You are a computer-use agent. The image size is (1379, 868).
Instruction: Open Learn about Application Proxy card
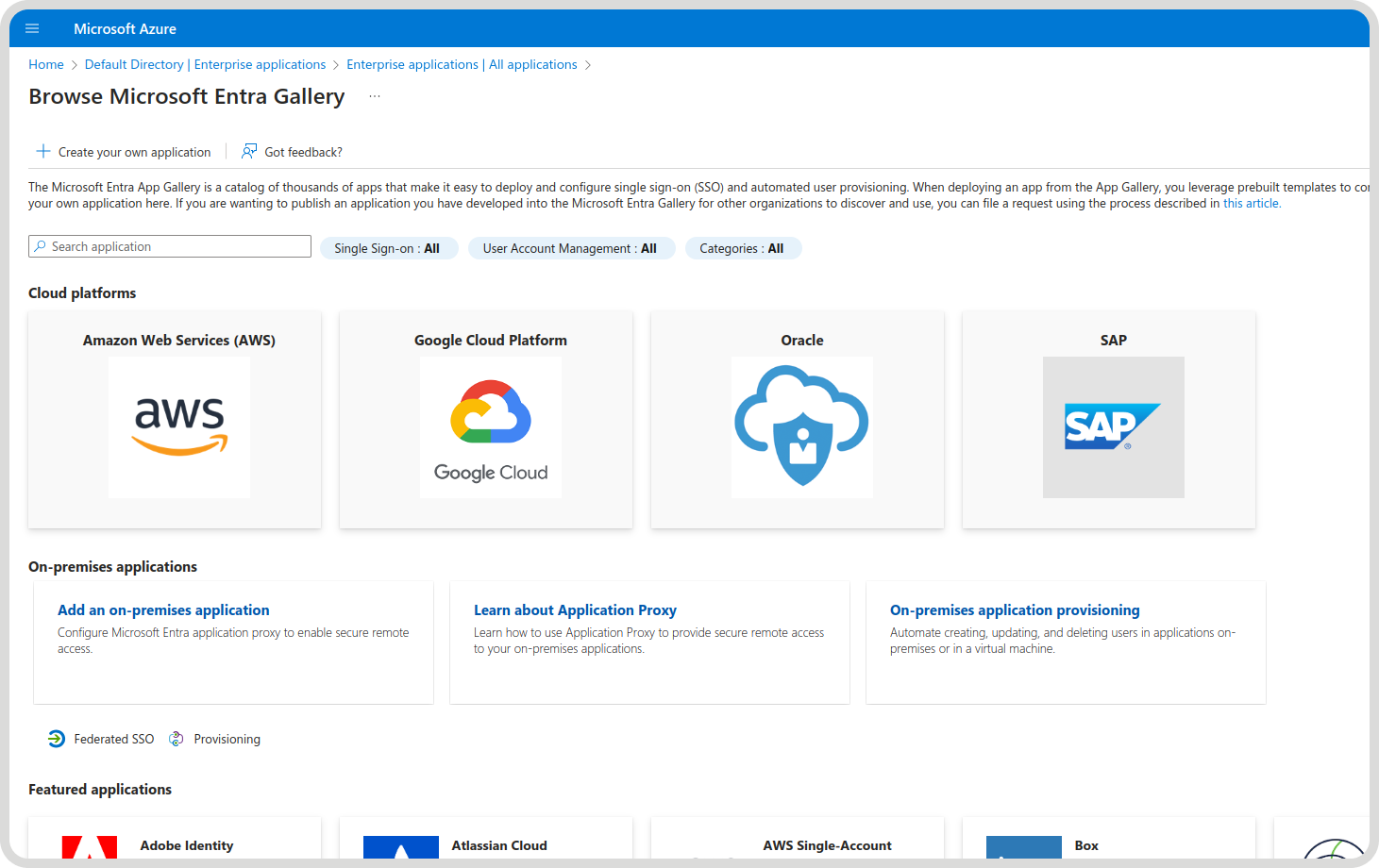(649, 643)
